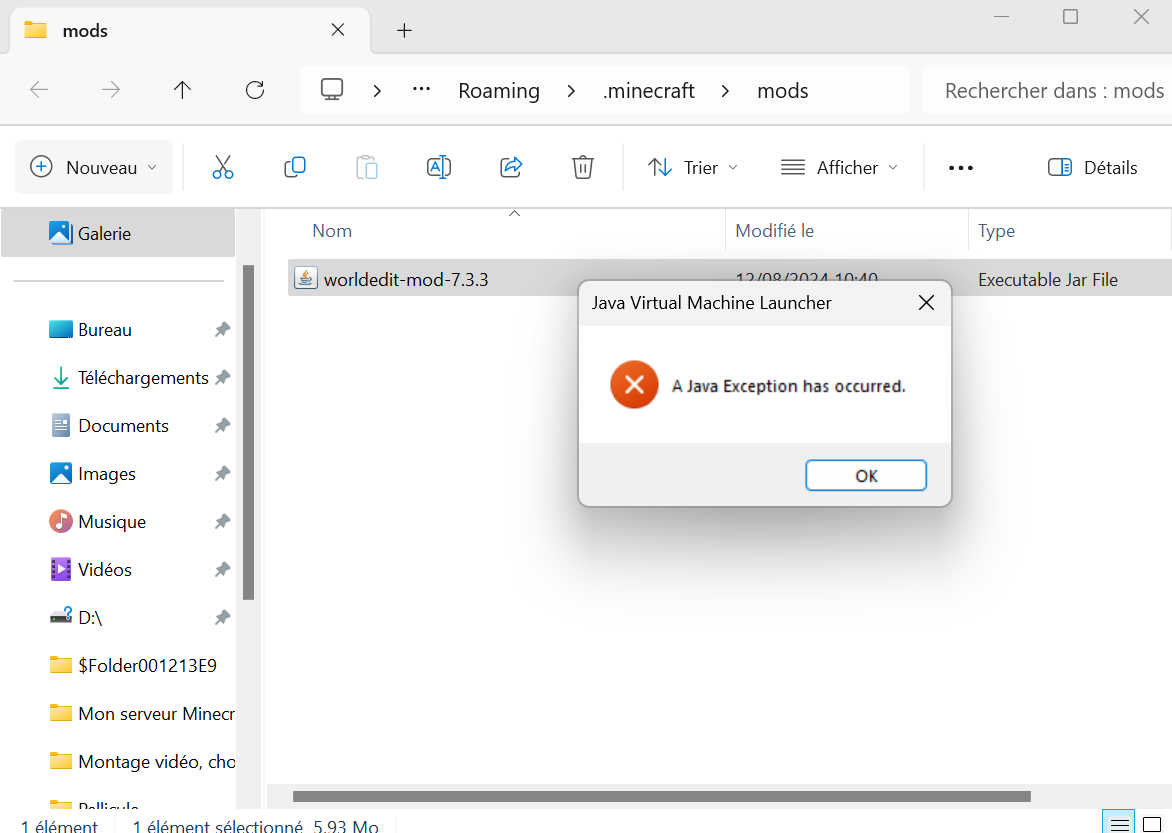Open Vidéos in the sidebar
The width and height of the screenshot is (1172, 833).
pyautogui.click(x=105, y=569)
